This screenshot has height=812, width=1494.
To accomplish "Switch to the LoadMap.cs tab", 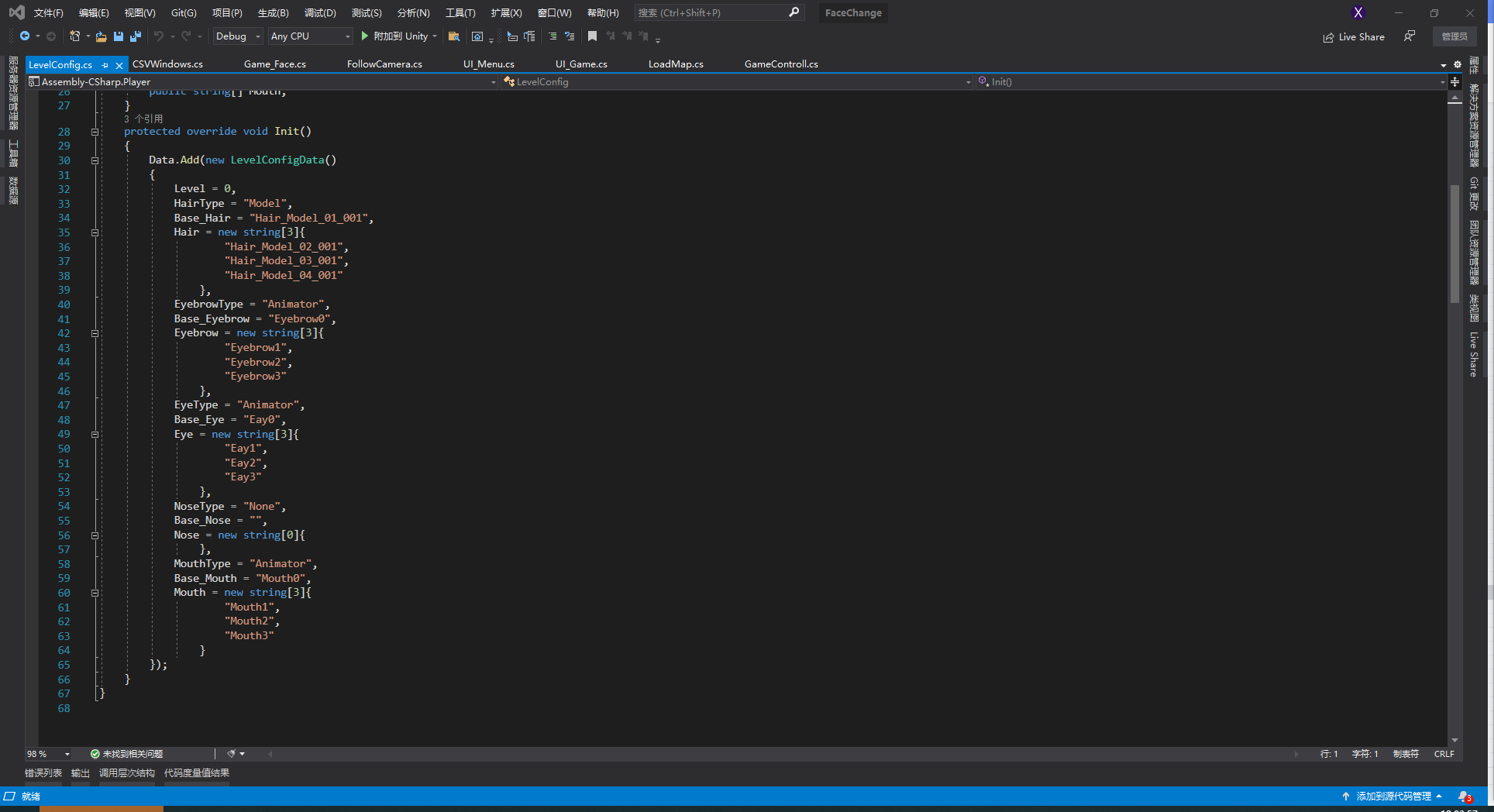I will pyautogui.click(x=676, y=64).
